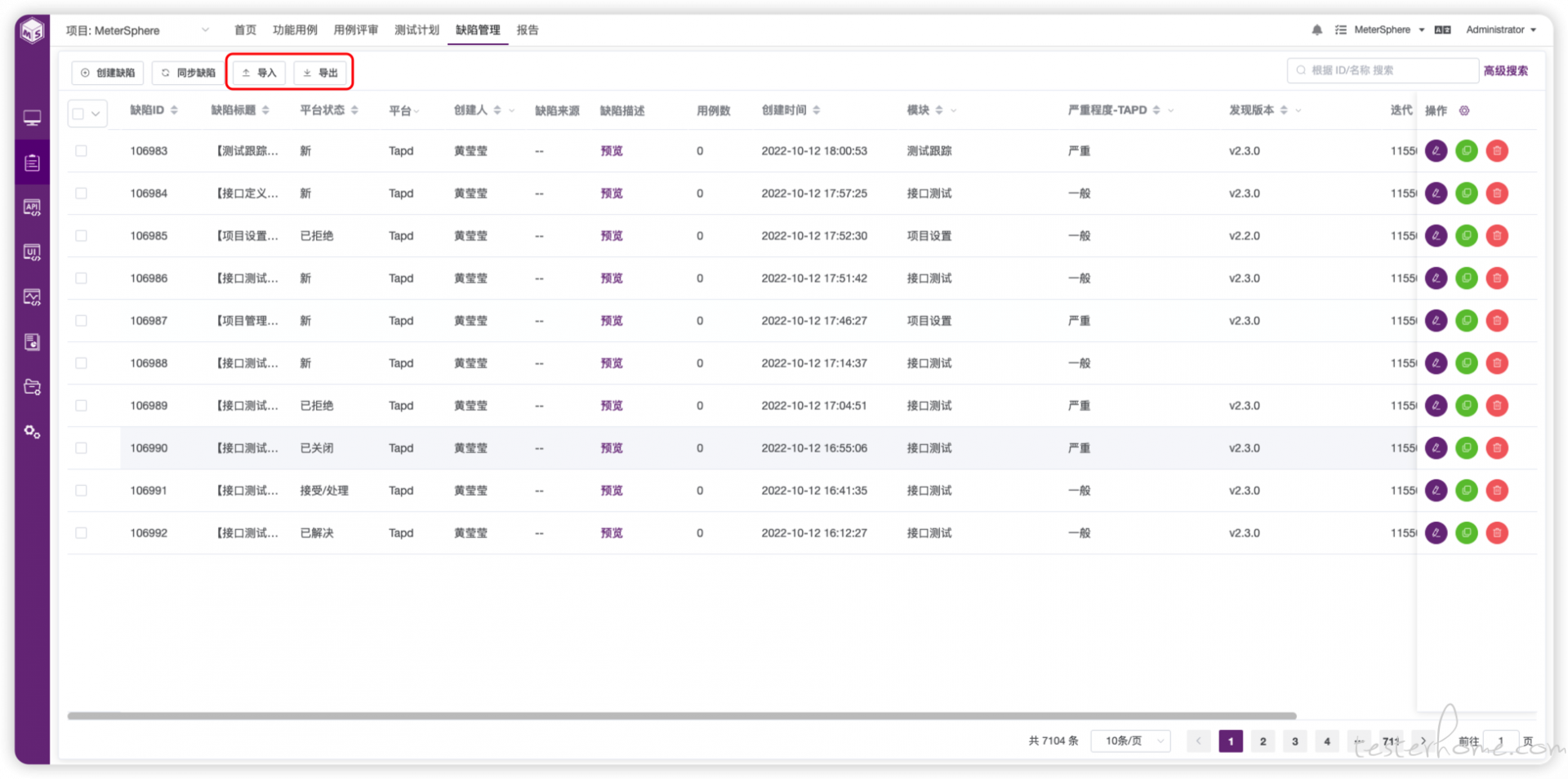Open the selection options chevron beside select-all checkbox

(96, 114)
